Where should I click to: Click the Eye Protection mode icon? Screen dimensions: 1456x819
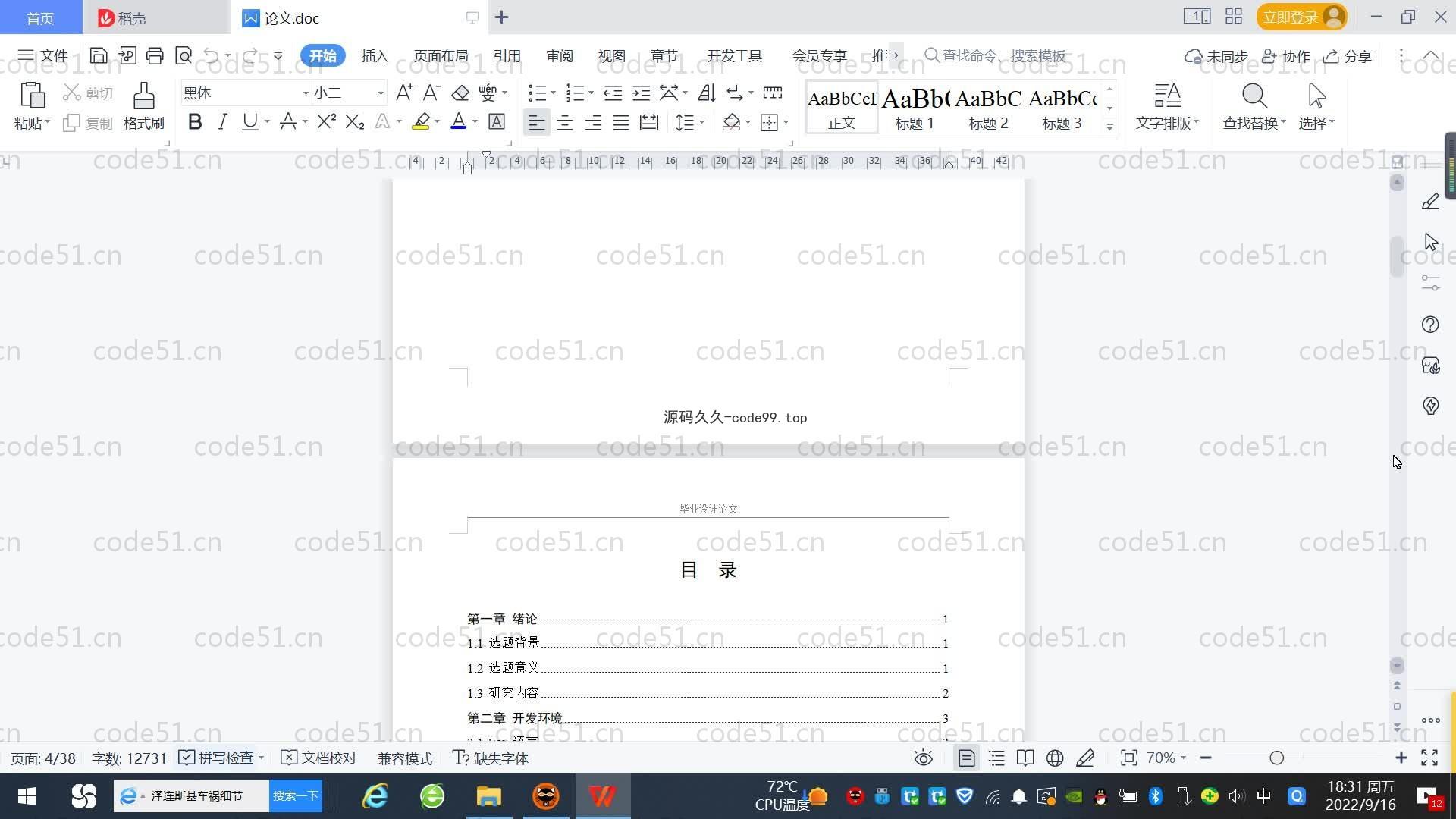pyautogui.click(x=923, y=758)
